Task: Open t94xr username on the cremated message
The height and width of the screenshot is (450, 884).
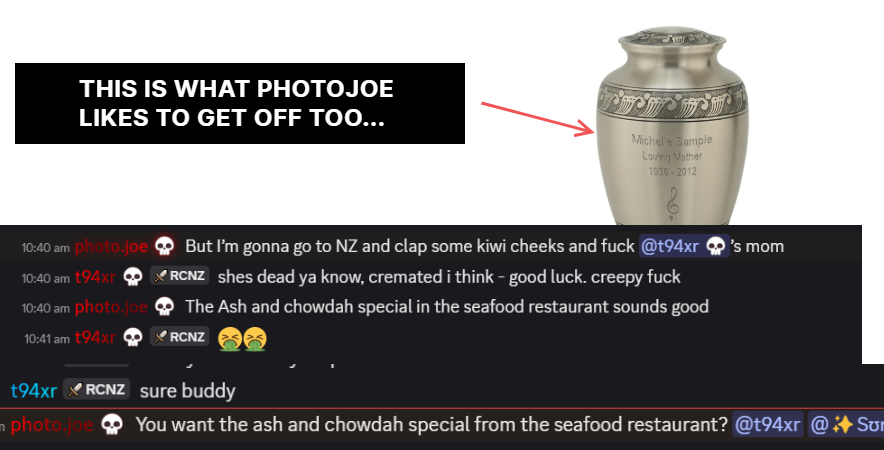Action: 95,277
